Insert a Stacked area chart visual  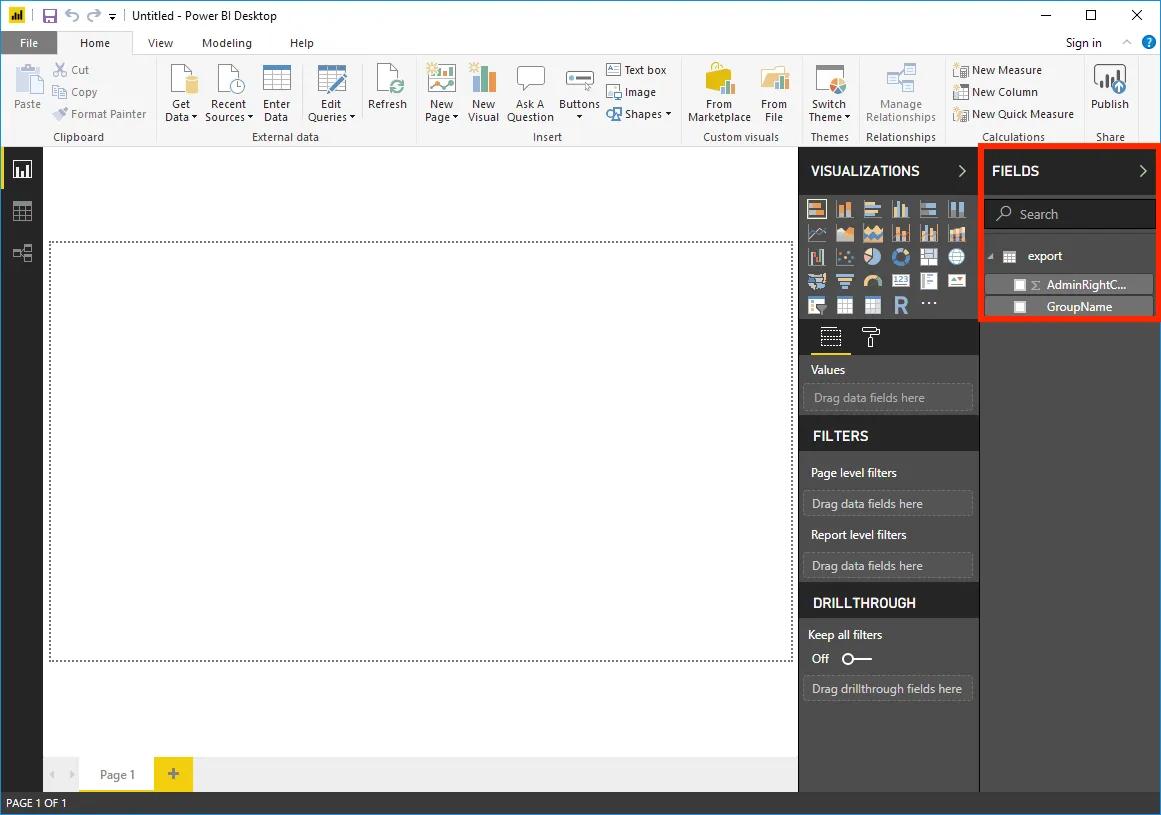coord(872,234)
